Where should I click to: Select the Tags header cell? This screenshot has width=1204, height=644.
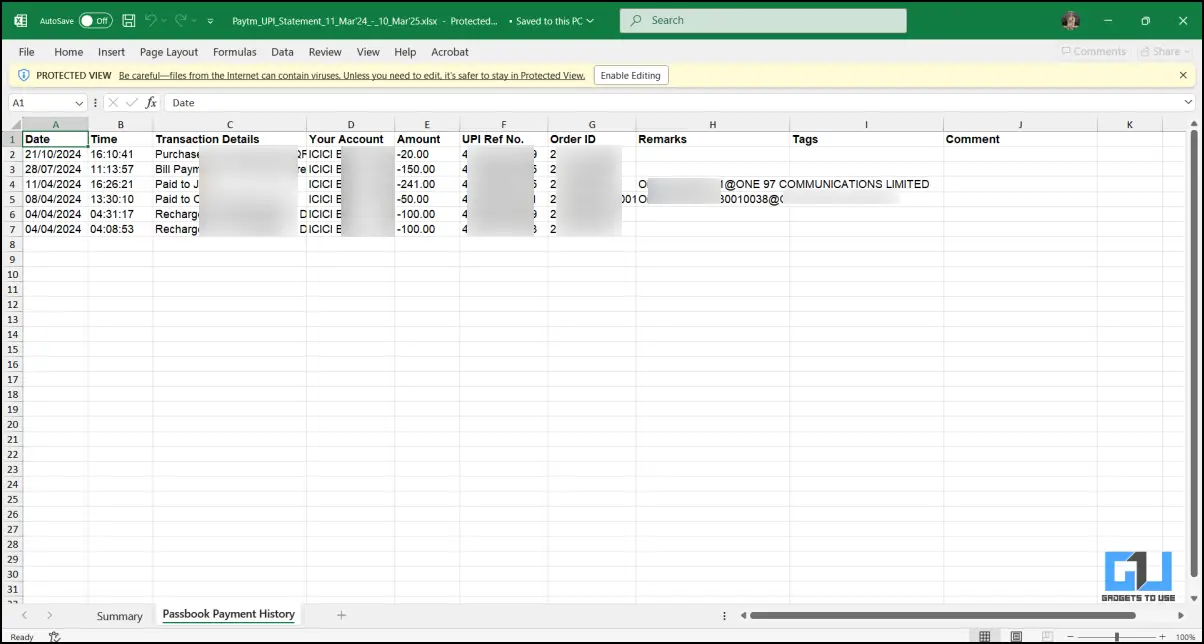(866, 139)
